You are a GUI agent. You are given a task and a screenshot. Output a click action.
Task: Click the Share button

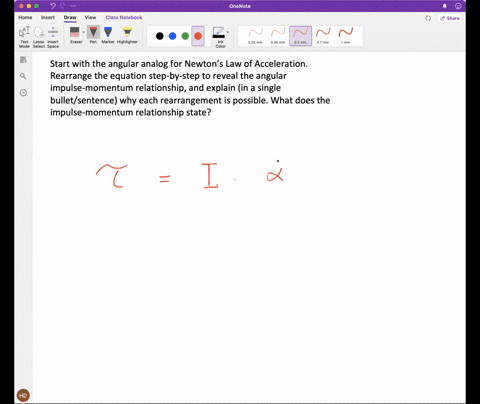click(450, 18)
